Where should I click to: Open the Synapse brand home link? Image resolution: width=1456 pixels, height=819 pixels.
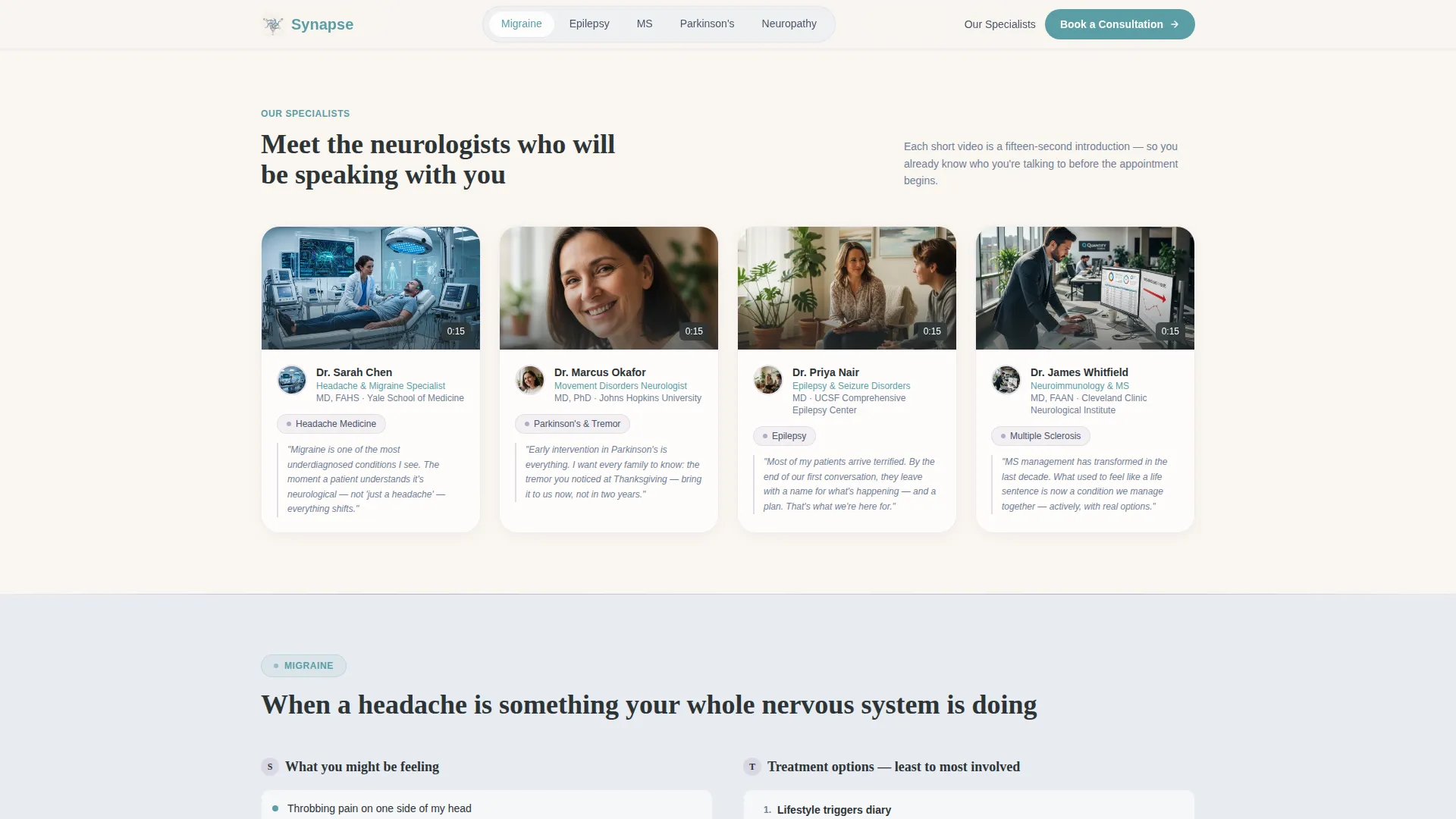(307, 24)
